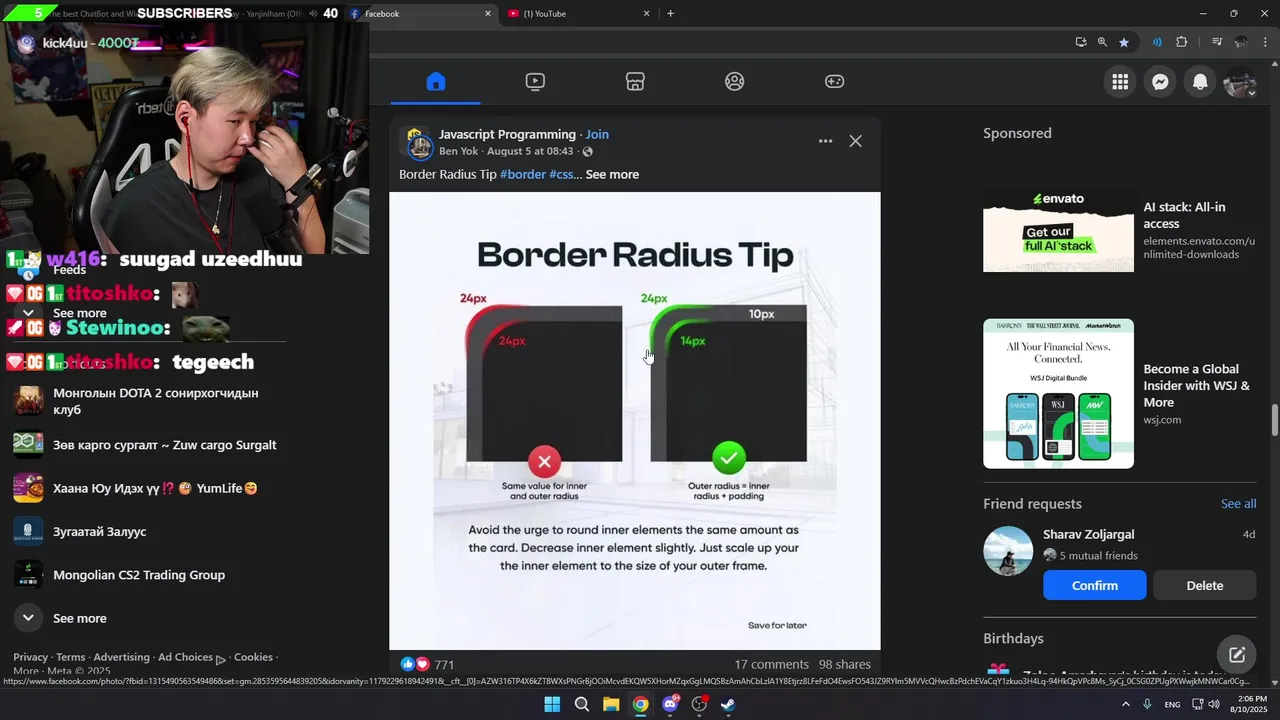Open the Facebook menu grid icon
1280x720 pixels.
point(1120,82)
